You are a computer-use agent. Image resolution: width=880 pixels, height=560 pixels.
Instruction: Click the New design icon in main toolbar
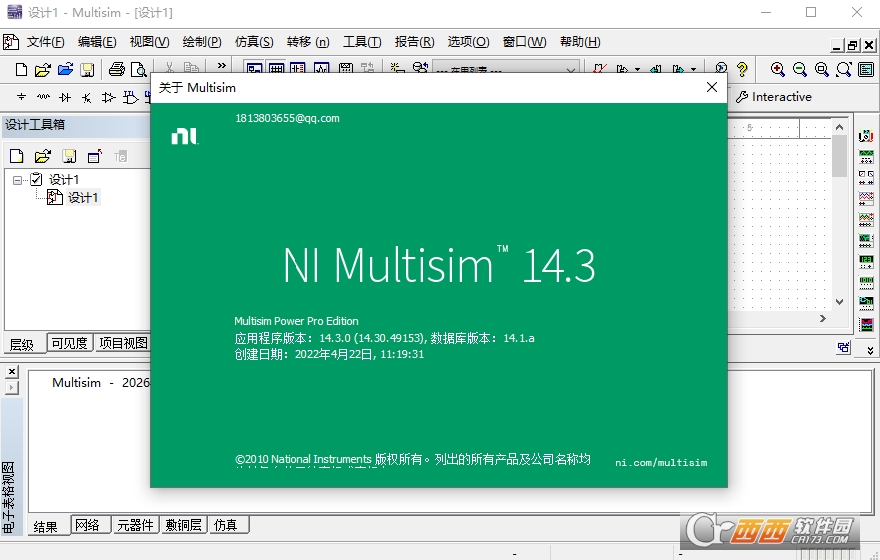[21, 70]
